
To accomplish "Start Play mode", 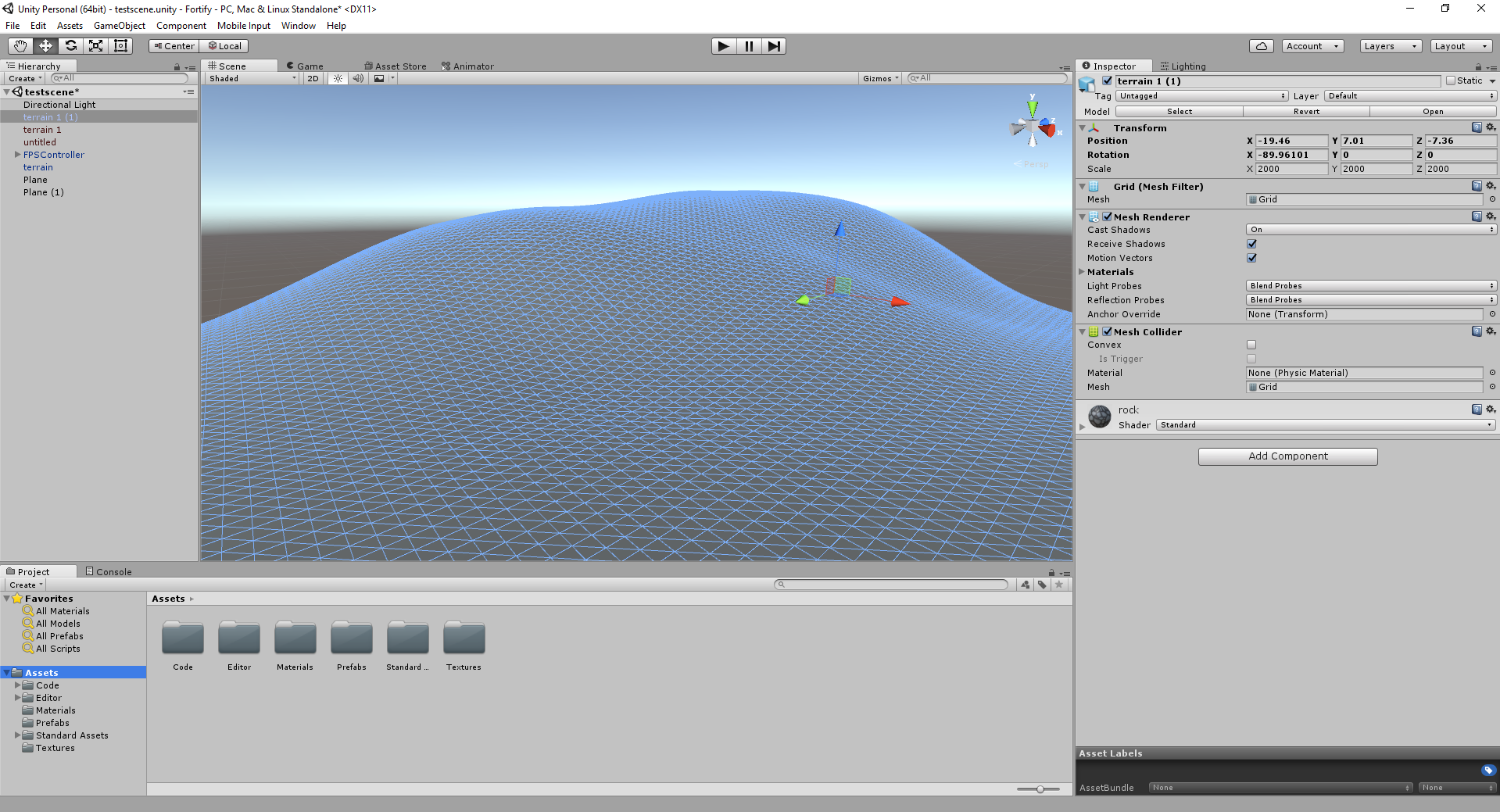I will click(x=724, y=46).
